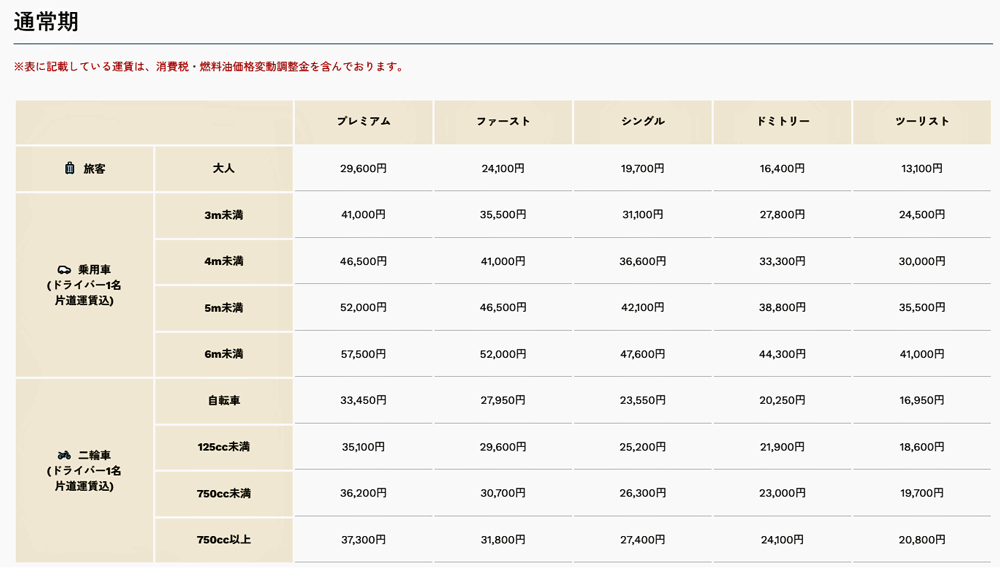Click the 自転車 row label
Viewport: 1000px width, 573px height.
tap(224, 401)
